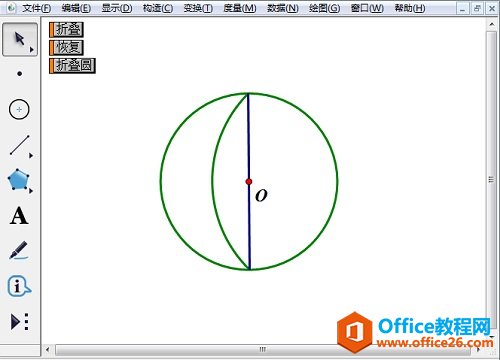
Task: Select the Marker pen tool
Action: (19, 250)
